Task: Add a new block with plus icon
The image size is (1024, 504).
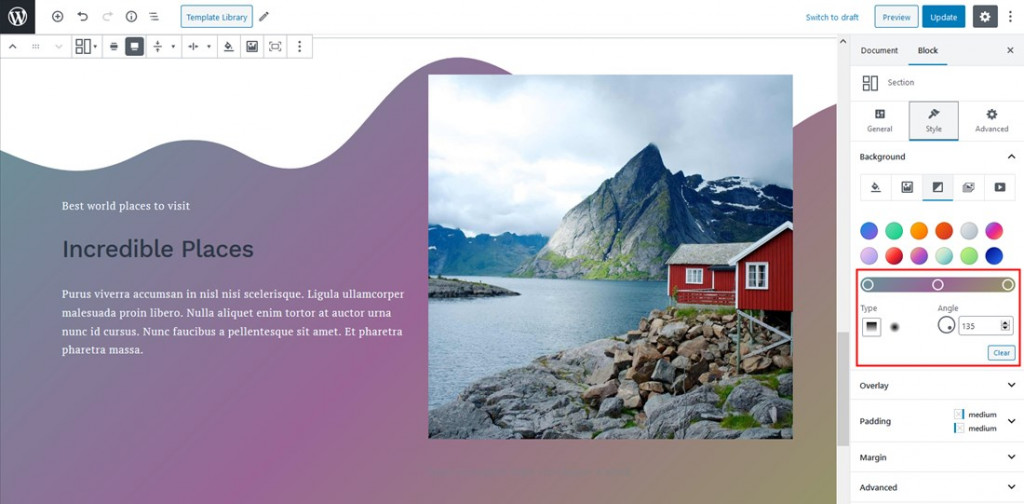Action: click(x=57, y=17)
